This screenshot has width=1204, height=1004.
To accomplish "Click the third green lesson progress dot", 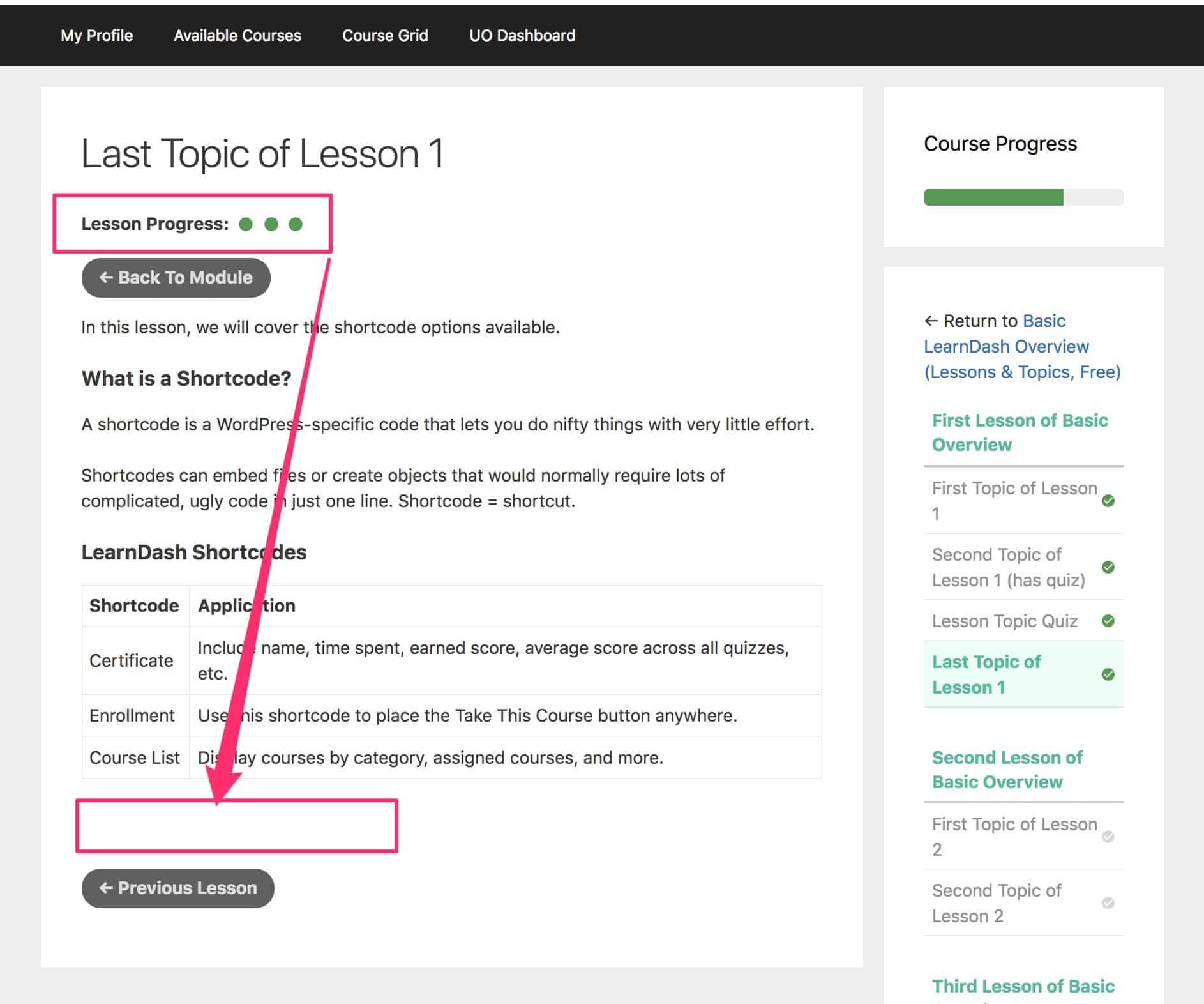I will coord(296,224).
